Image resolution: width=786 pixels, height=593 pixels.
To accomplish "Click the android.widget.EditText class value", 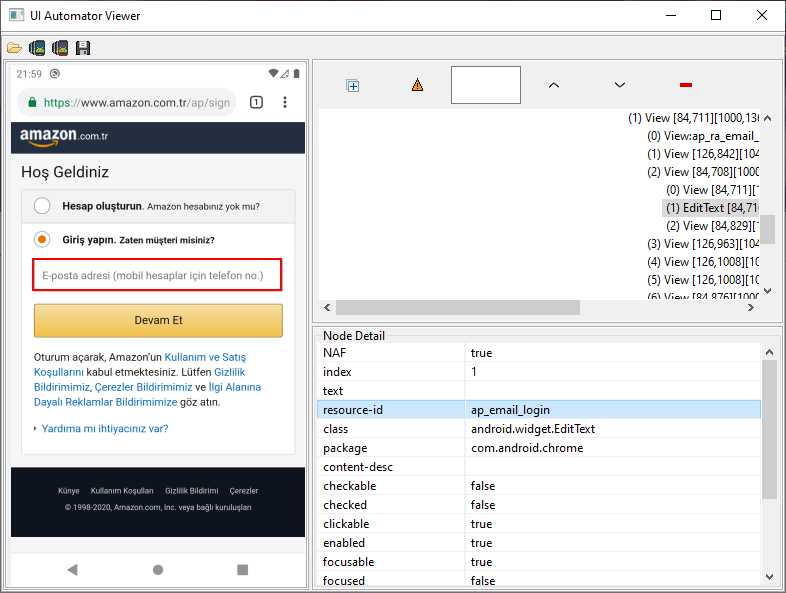I will 613,429.
